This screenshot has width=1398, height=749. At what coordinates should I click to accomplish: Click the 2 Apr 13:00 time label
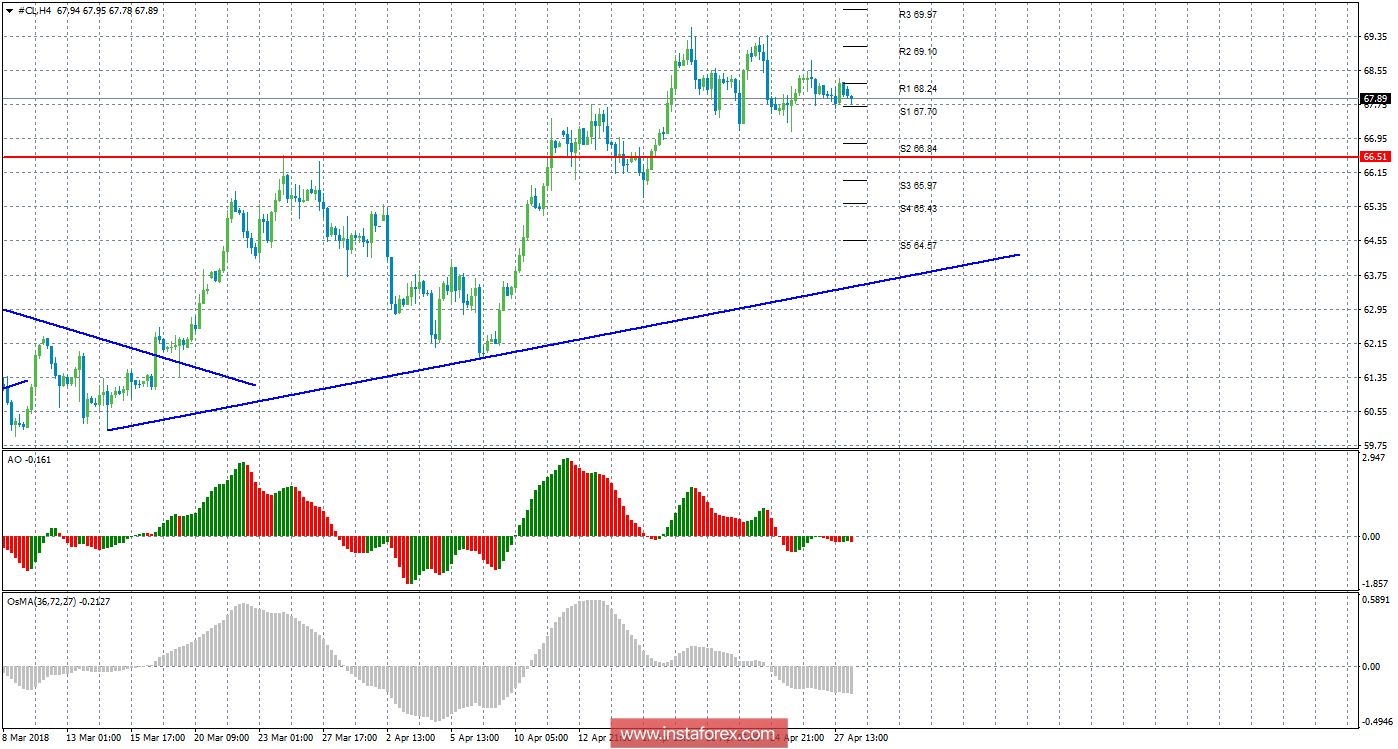pyautogui.click(x=412, y=738)
